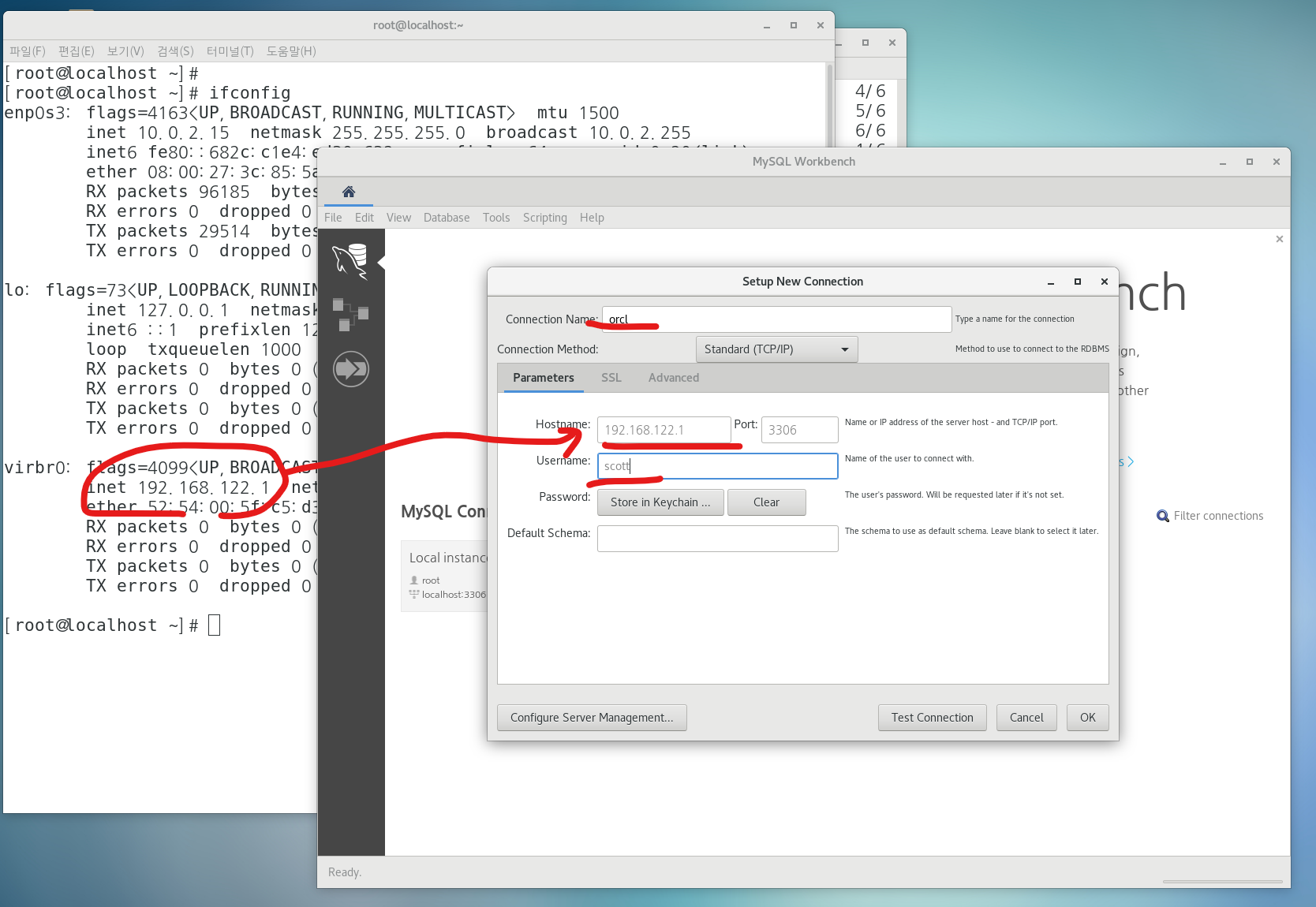The width and height of the screenshot is (1316, 907).
Task: Close the background window behind the terminal
Action: 892,43
